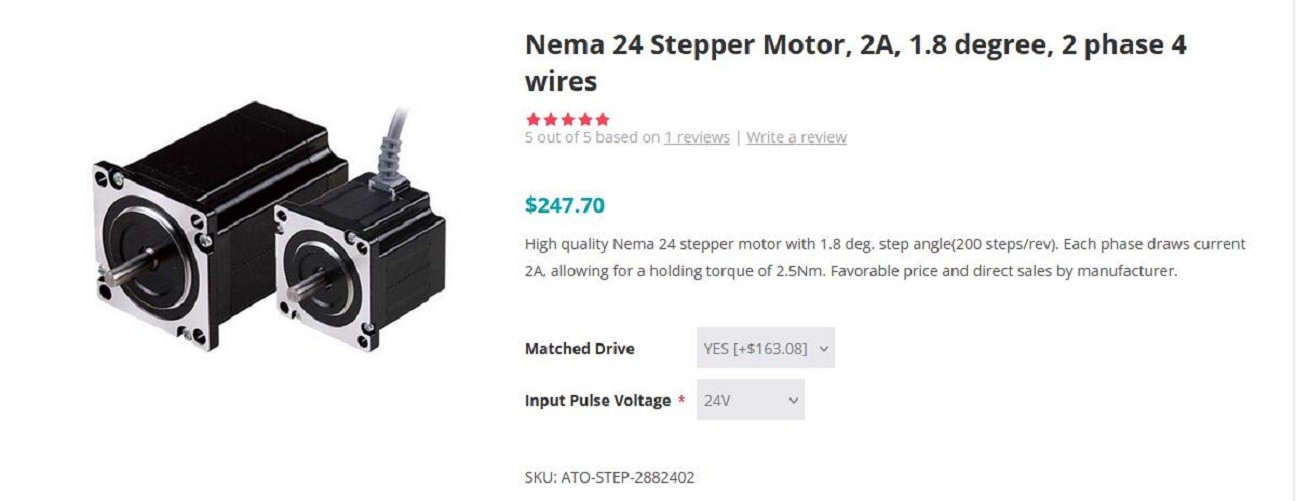The image size is (1296, 501).
Task: Click the red required asterisk
Action: coord(681,399)
